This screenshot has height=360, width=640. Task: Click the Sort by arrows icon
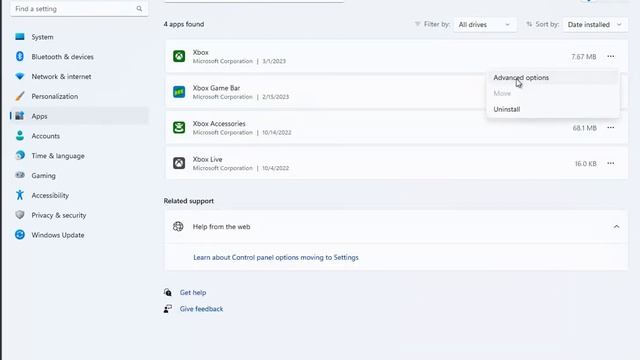[529, 24]
